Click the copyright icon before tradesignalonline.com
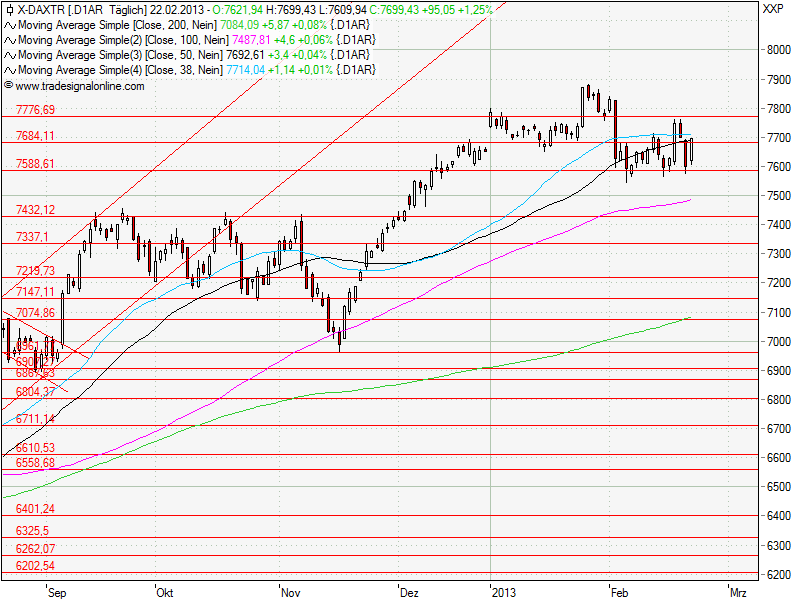The width and height of the screenshot is (800, 600). click(11, 85)
